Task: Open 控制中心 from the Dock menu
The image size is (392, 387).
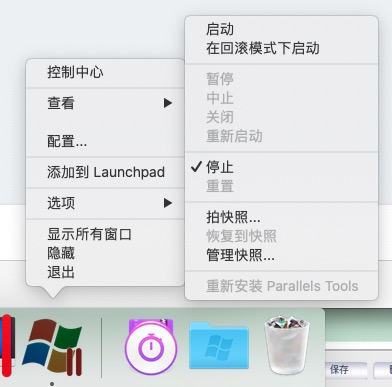Action: (105, 72)
